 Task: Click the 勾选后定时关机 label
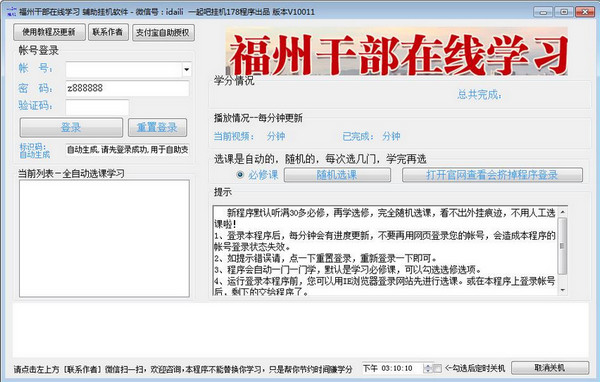(475, 368)
